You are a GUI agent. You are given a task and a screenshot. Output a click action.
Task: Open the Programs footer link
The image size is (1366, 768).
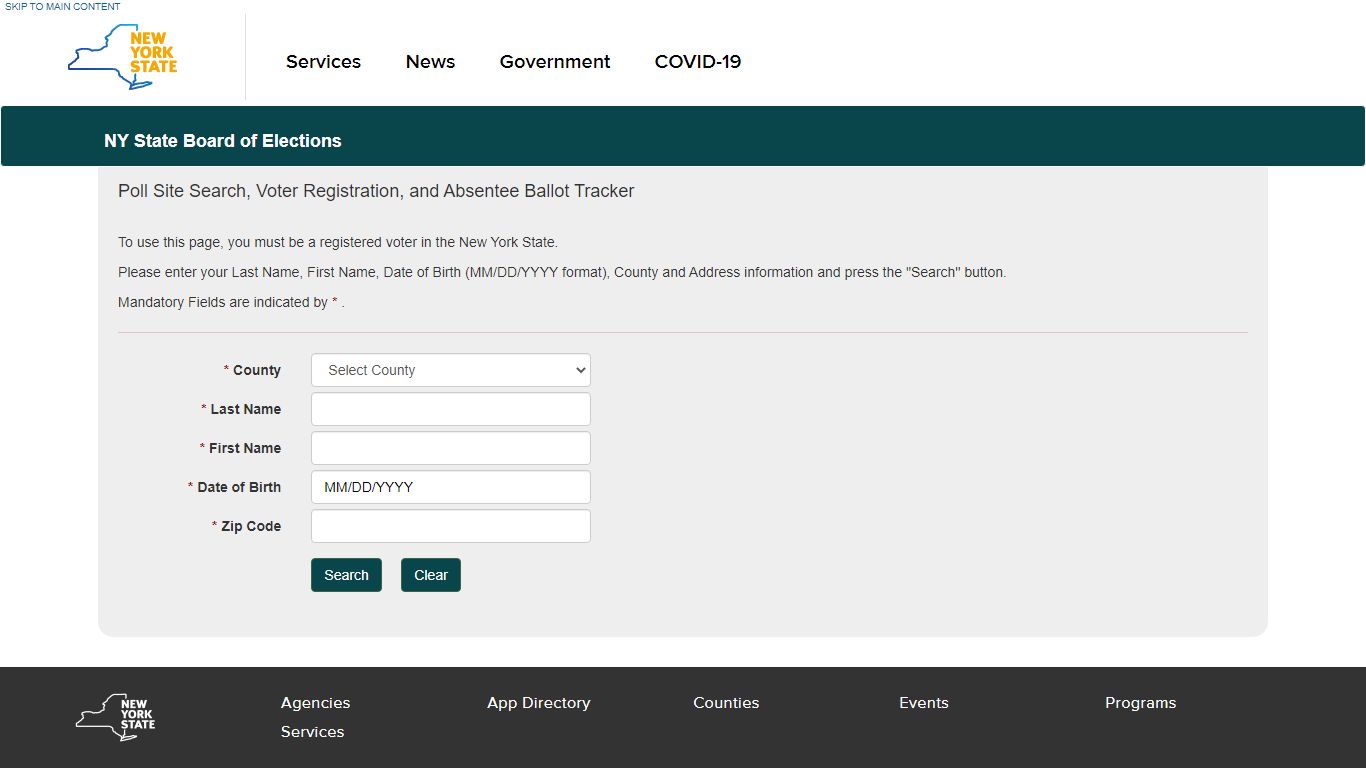1140,703
